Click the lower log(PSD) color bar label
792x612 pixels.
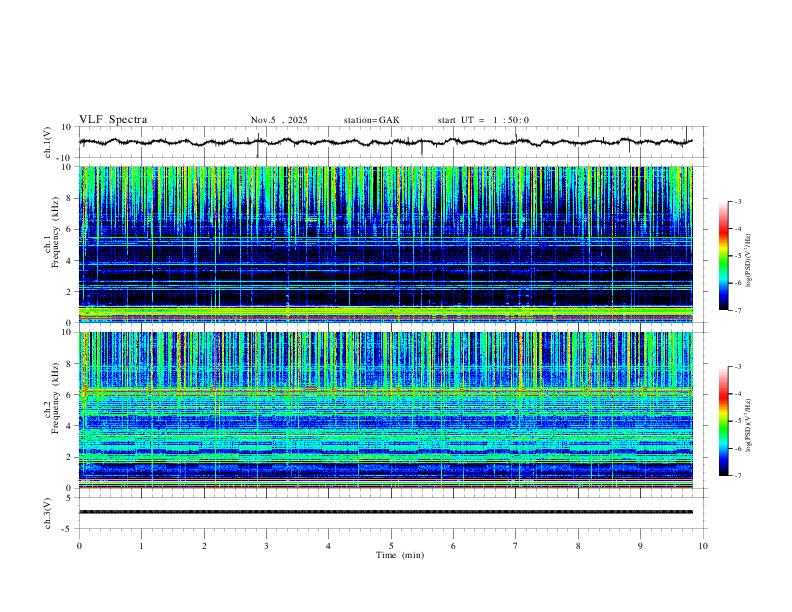[x=749, y=426]
